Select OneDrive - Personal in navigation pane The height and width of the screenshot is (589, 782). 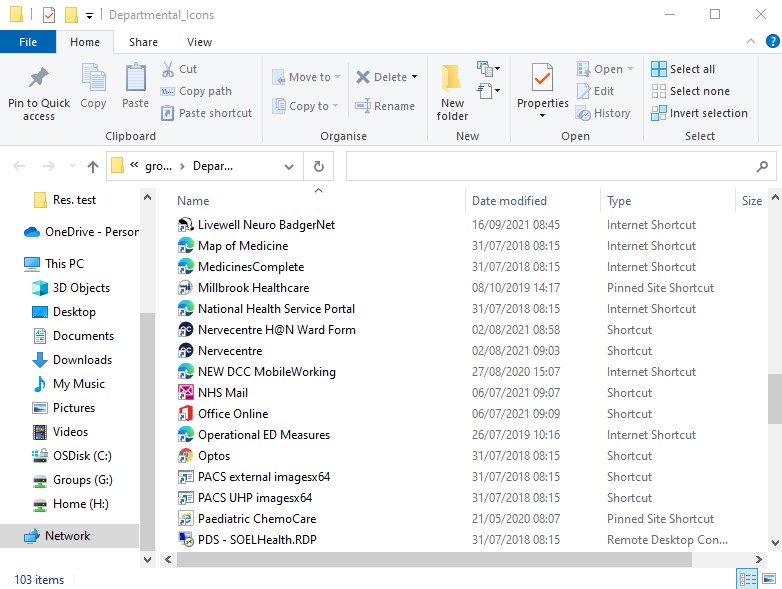coord(81,231)
